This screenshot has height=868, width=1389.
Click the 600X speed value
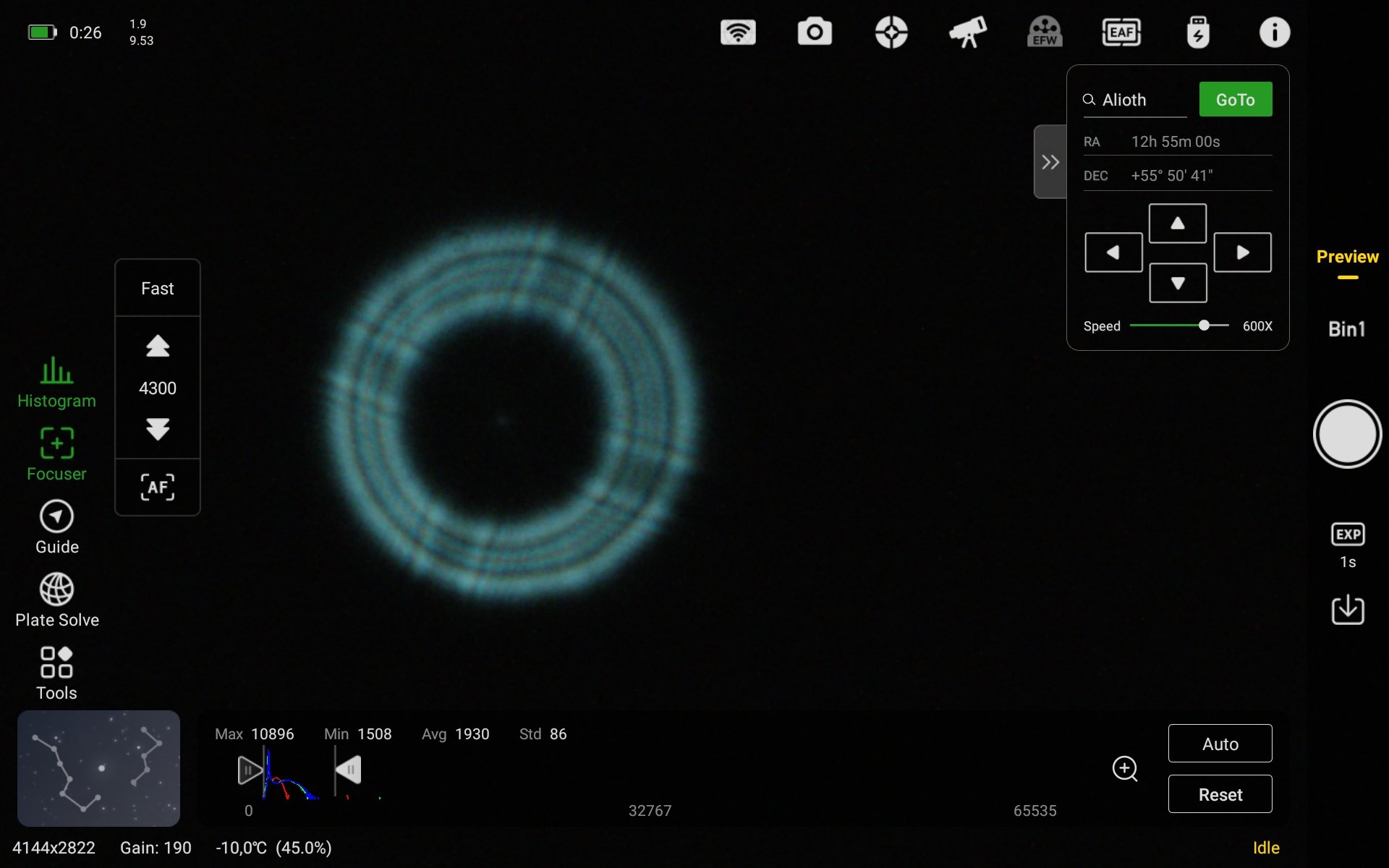point(1257,326)
